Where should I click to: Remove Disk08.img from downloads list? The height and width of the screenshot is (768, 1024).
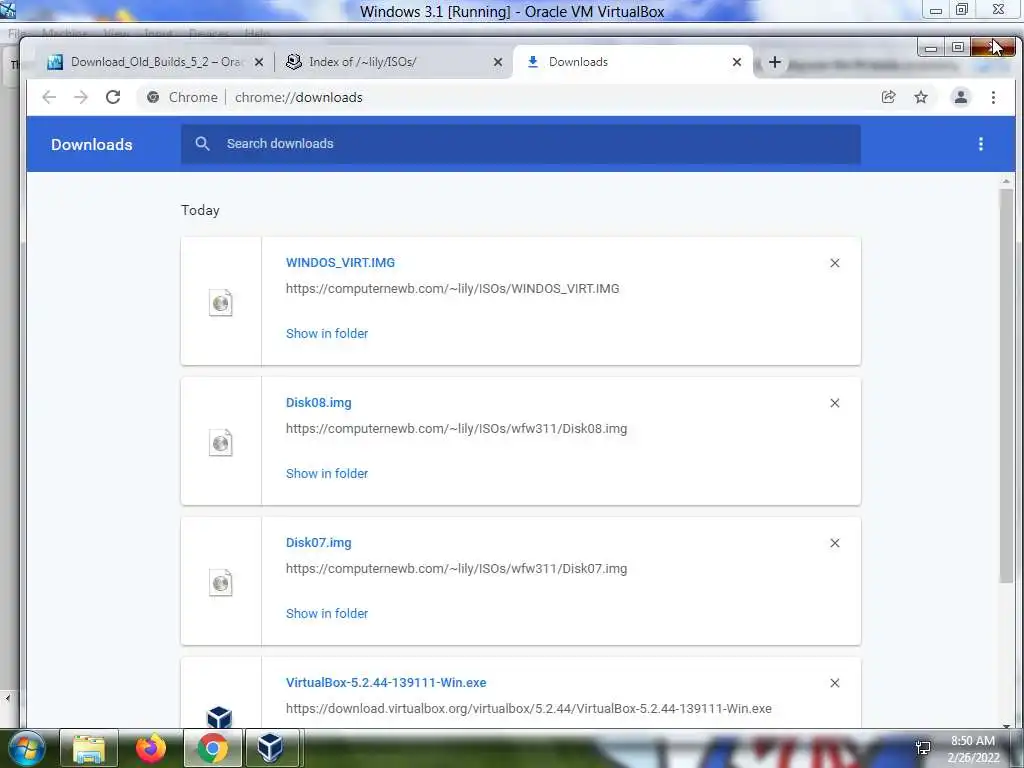(835, 403)
